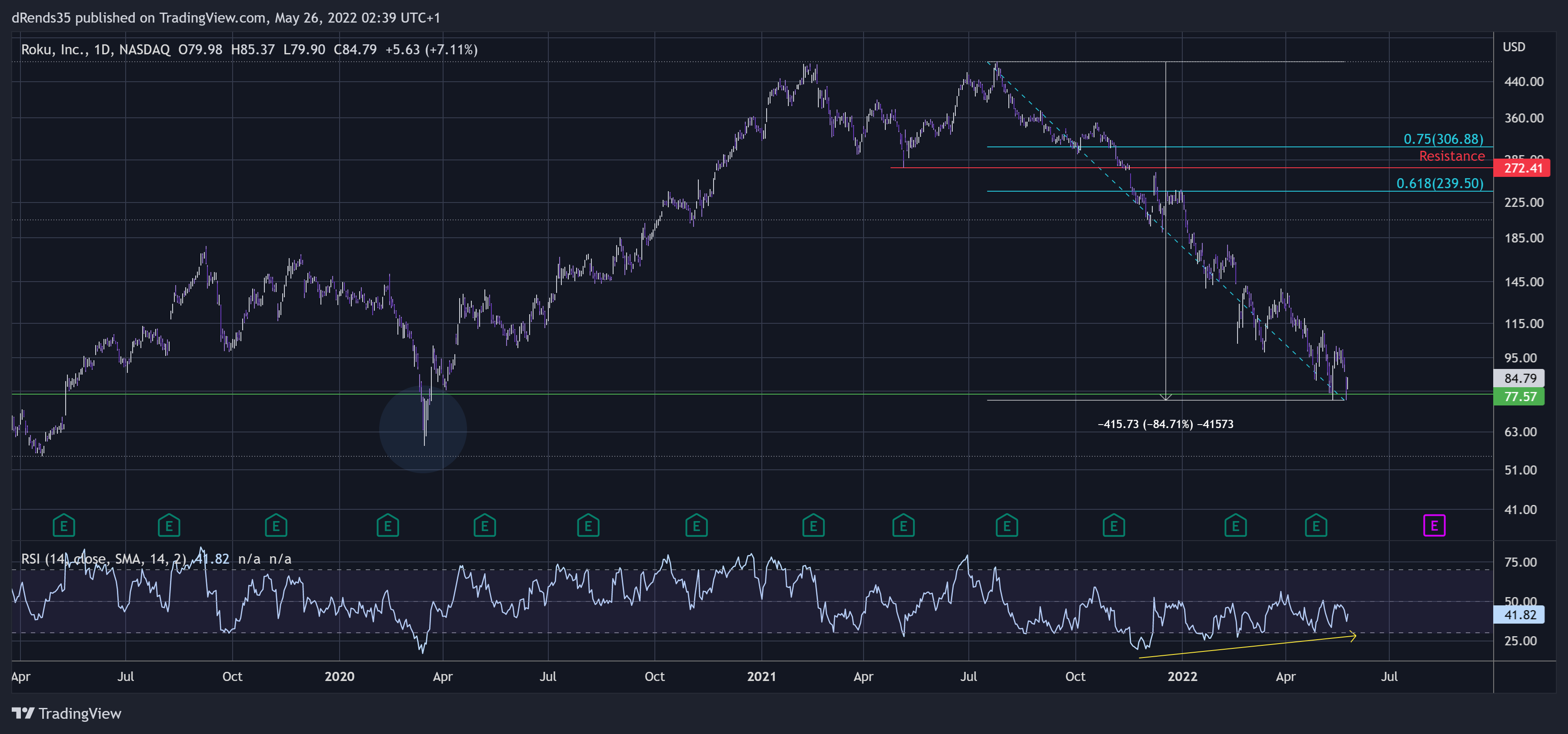Click the change value +5.63 (+7.11%)
1568x734 pixels.
(x=431, y=49)
